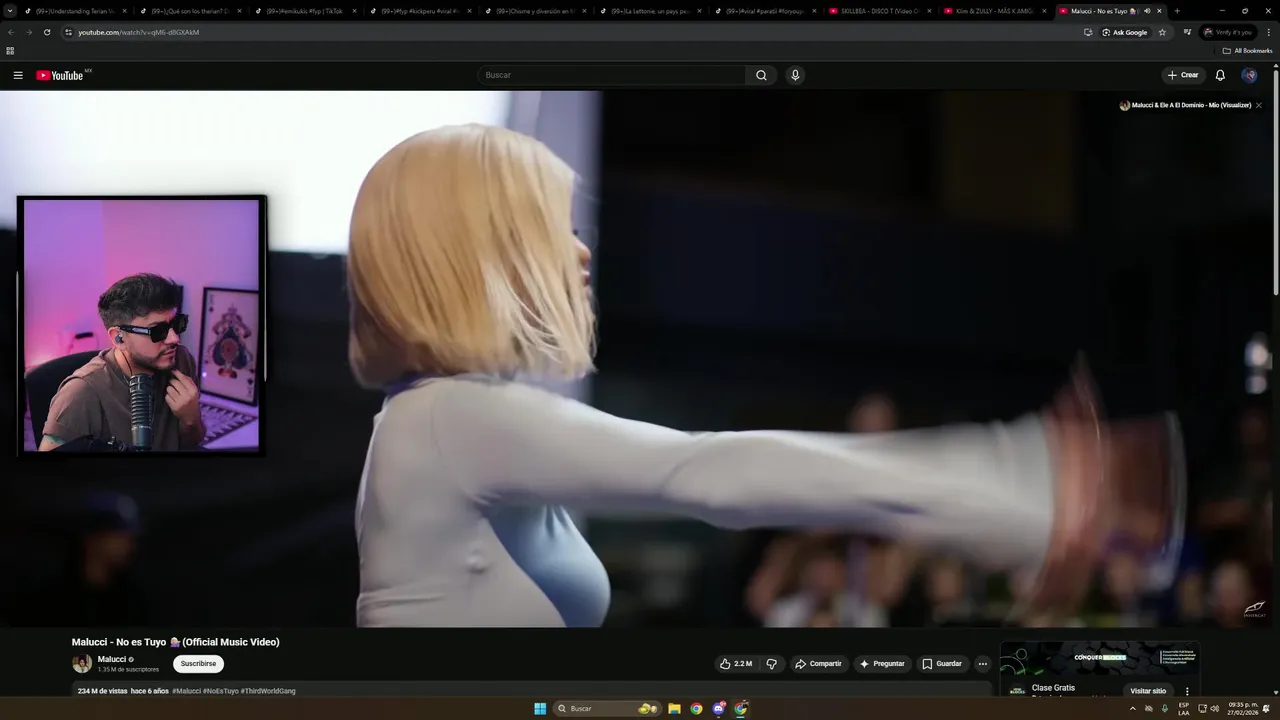Close the La Lettonie, un pays tab
This screenshot has width=1280, height=720.
[699, 11]
